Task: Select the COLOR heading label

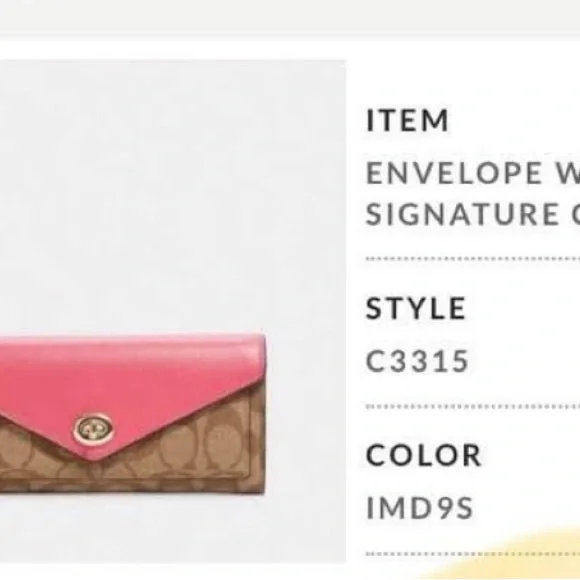Action: (x=424, y=455)
